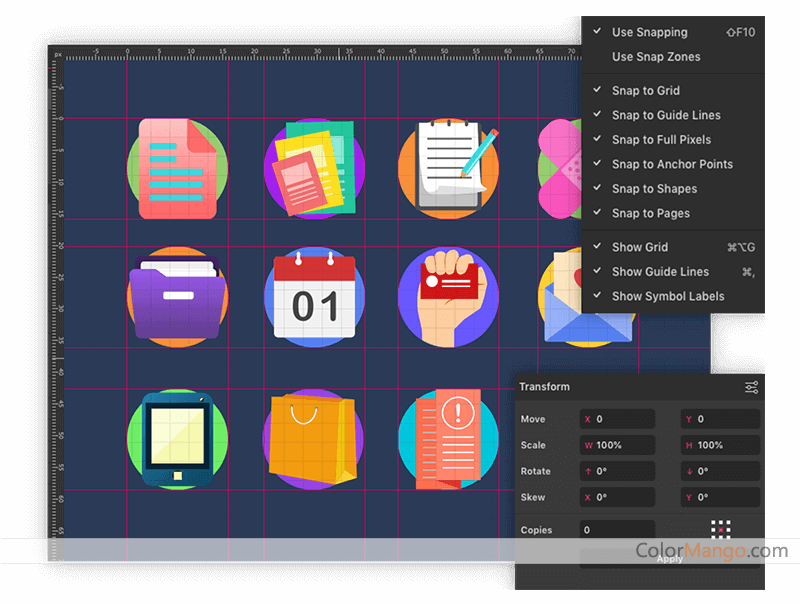Screen dimensions: 800x604
Task: Disable Snap to Grid option
Action: pos(646,91)
